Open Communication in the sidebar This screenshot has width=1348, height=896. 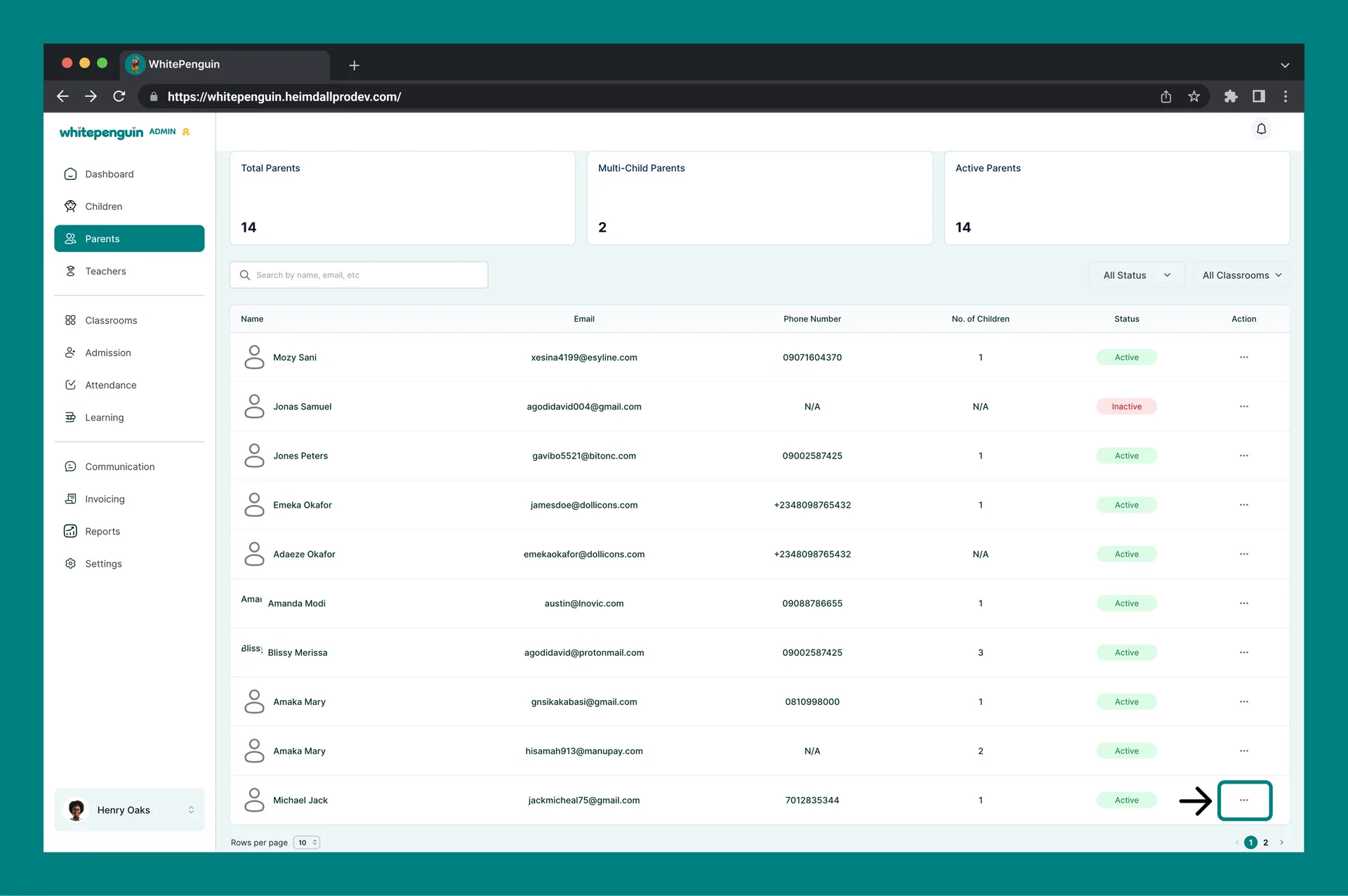[x=129, y=466]
